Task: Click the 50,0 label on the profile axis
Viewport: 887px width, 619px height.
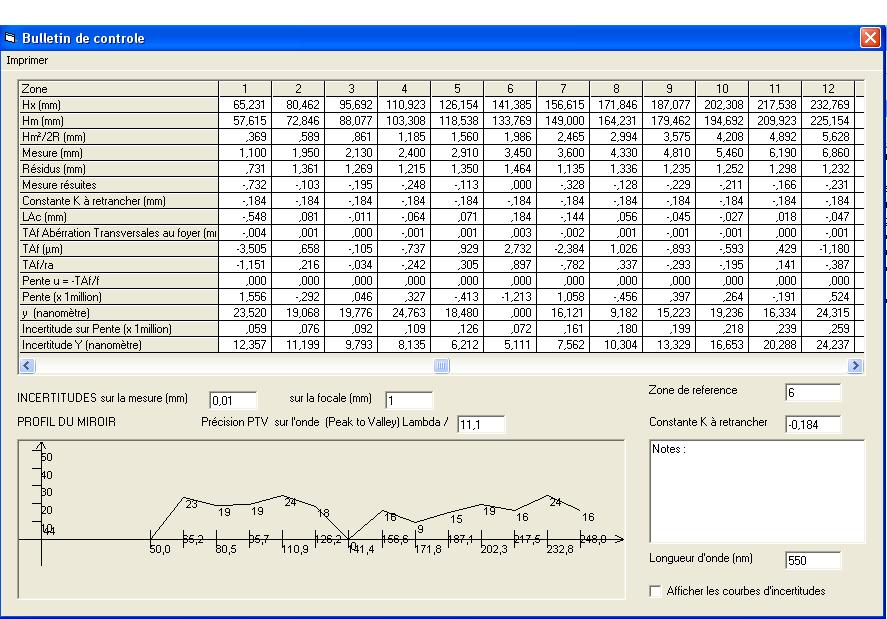Action: click(x=160, y=549)
